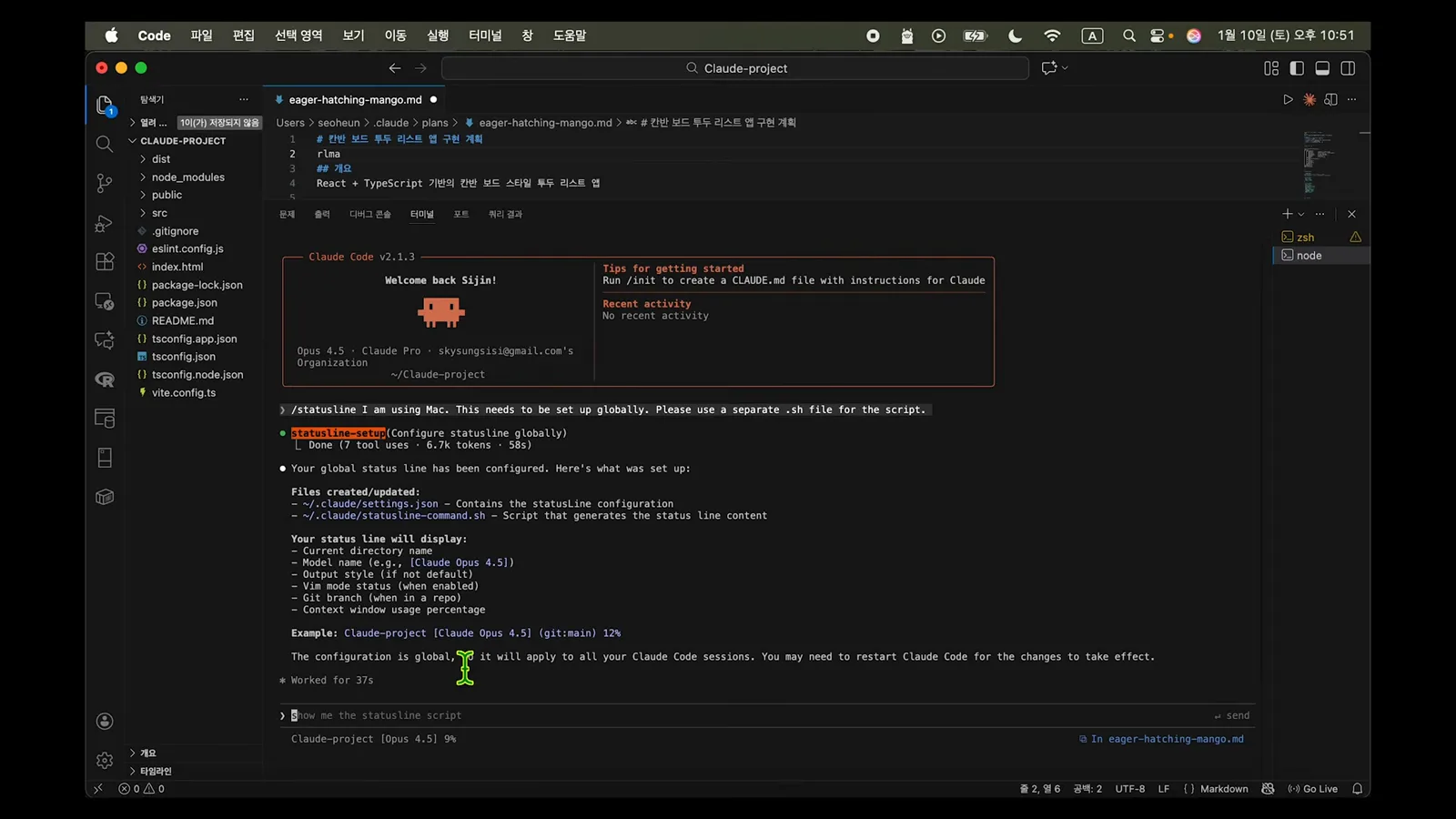Change language mode via Markdown status item
1456x819 pixels.
pos(1224,789)
